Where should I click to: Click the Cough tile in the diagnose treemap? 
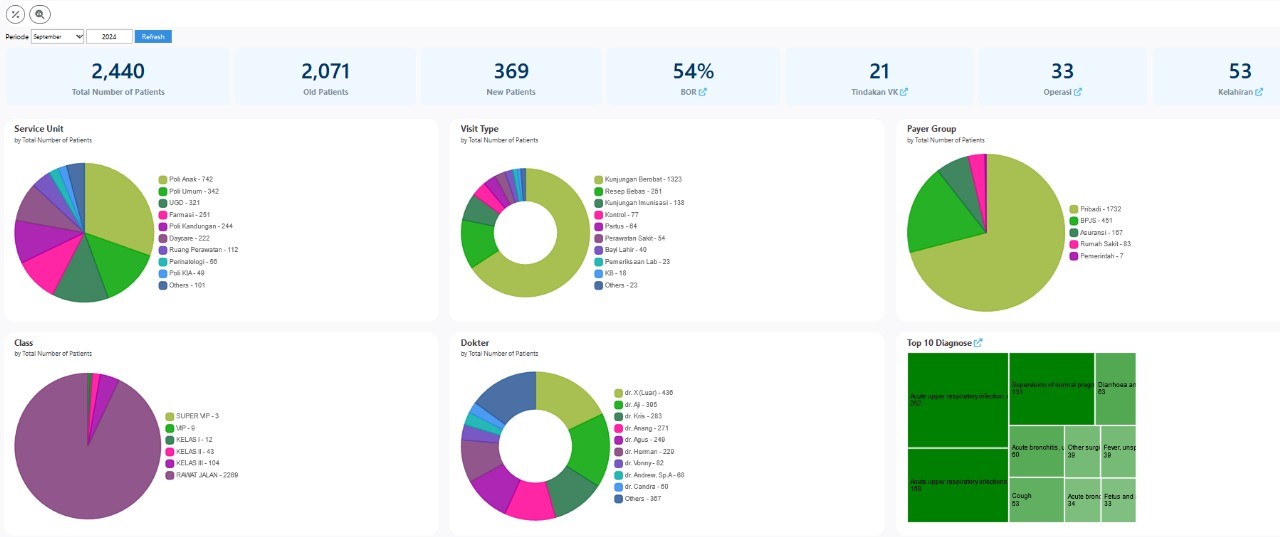(1035, 499)
